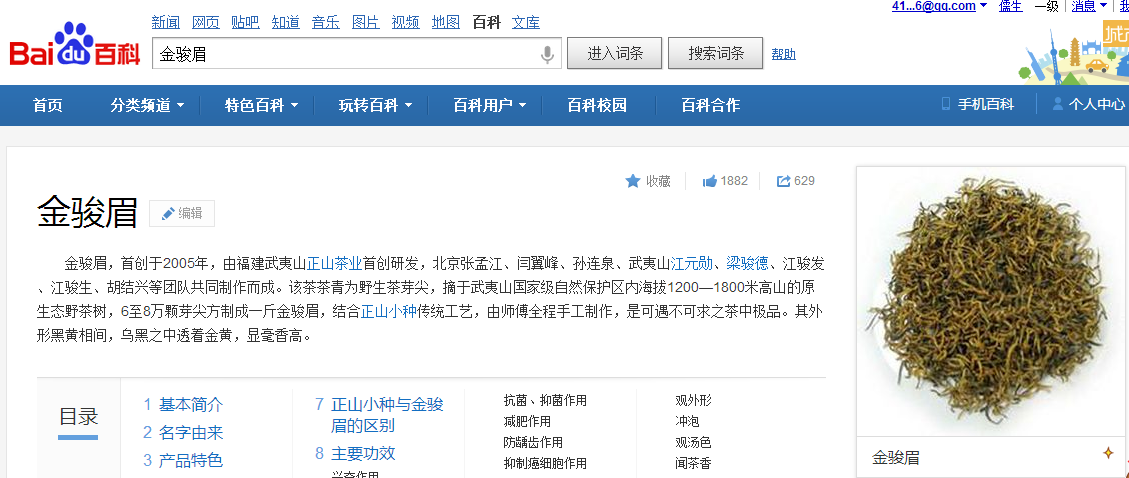Click the search field containing 金骏眉

click(x=345, y=54)
